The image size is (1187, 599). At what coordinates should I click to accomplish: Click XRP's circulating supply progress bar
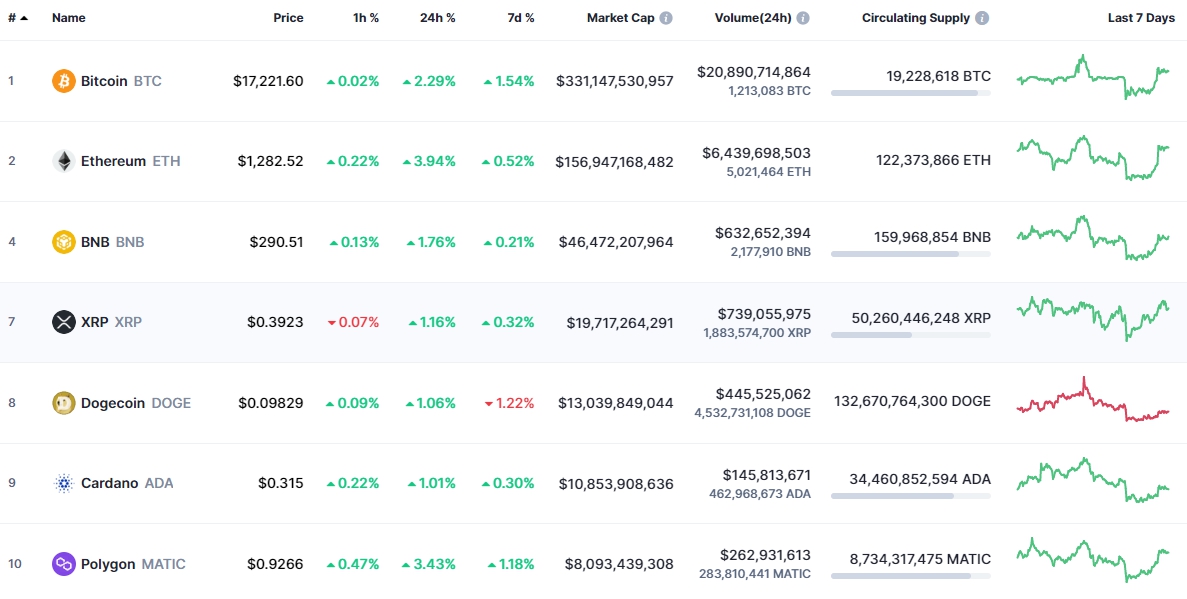point(911,335)
